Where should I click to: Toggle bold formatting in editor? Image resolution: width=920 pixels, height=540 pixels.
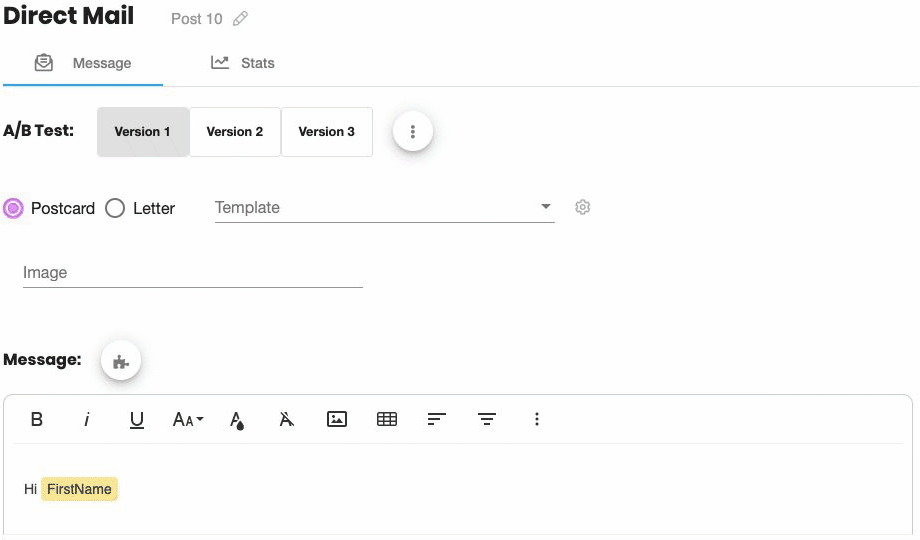(36, 419)
